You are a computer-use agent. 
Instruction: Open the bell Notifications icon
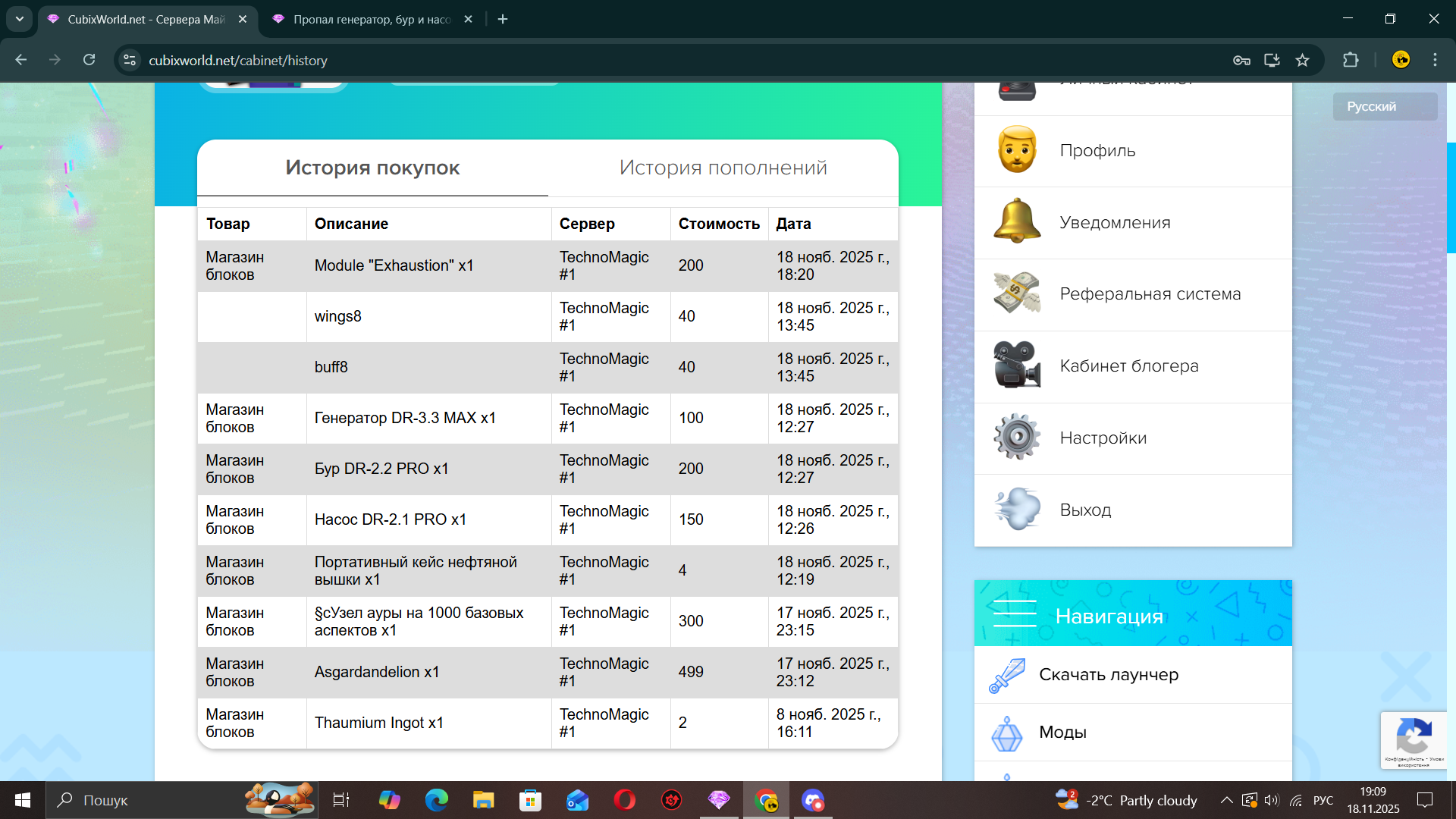click(x=1017, y=221)
